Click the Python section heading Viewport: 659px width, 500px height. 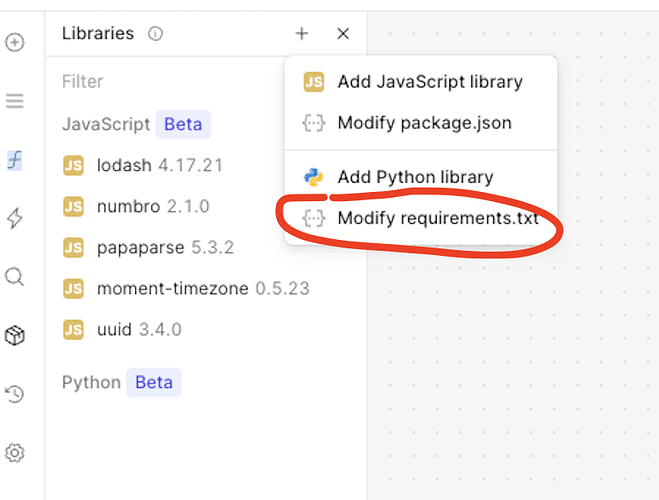[91, 382]
